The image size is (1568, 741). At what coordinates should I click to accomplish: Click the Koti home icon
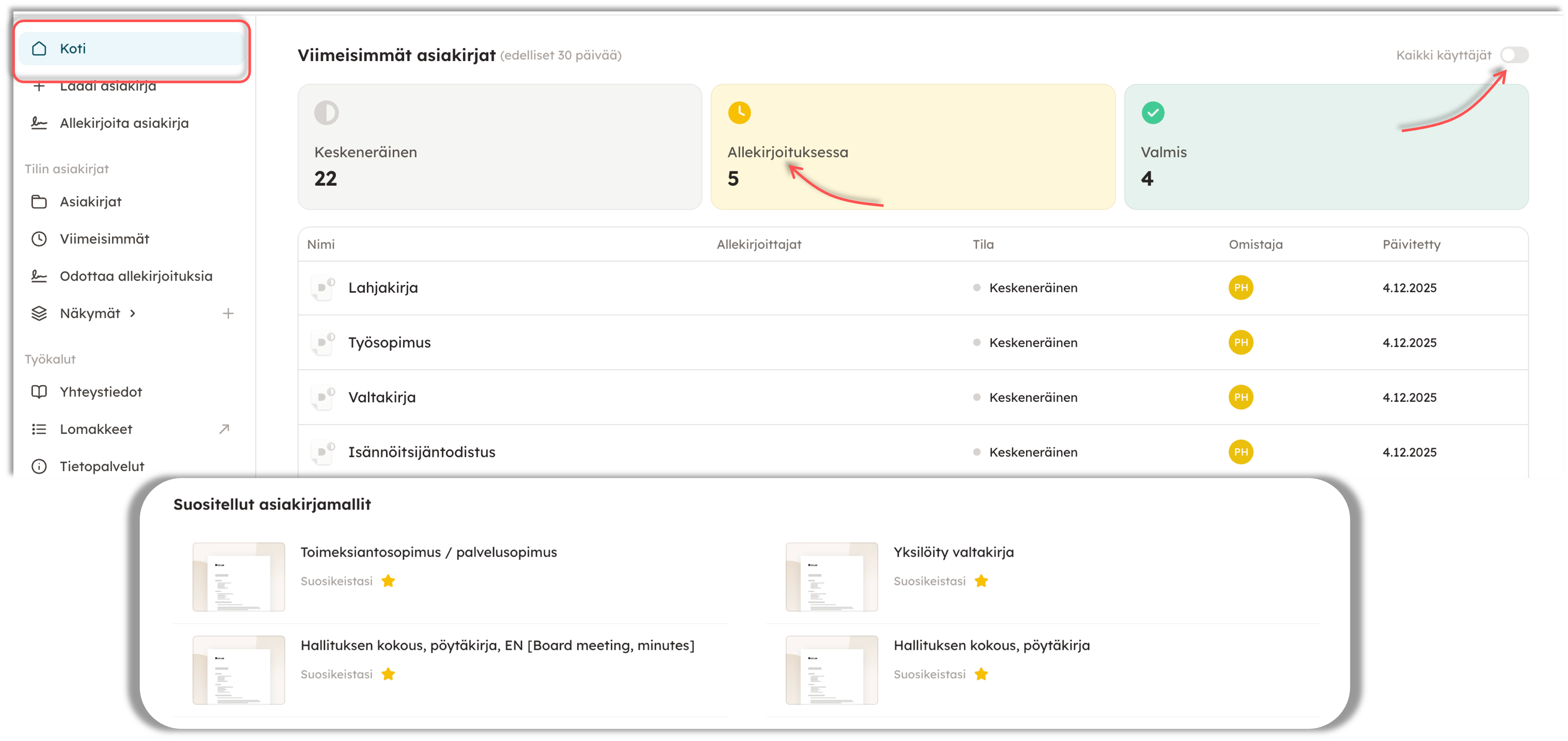(39, 49)
